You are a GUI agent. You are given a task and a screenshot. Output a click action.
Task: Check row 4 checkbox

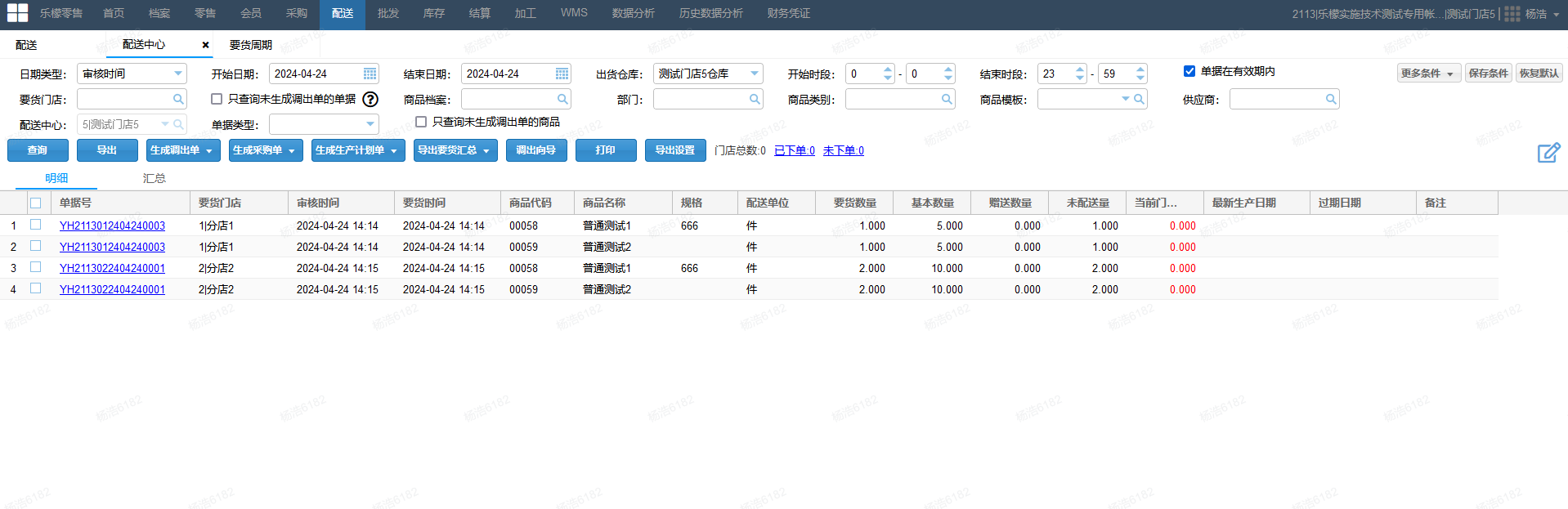tap(35, 288)
